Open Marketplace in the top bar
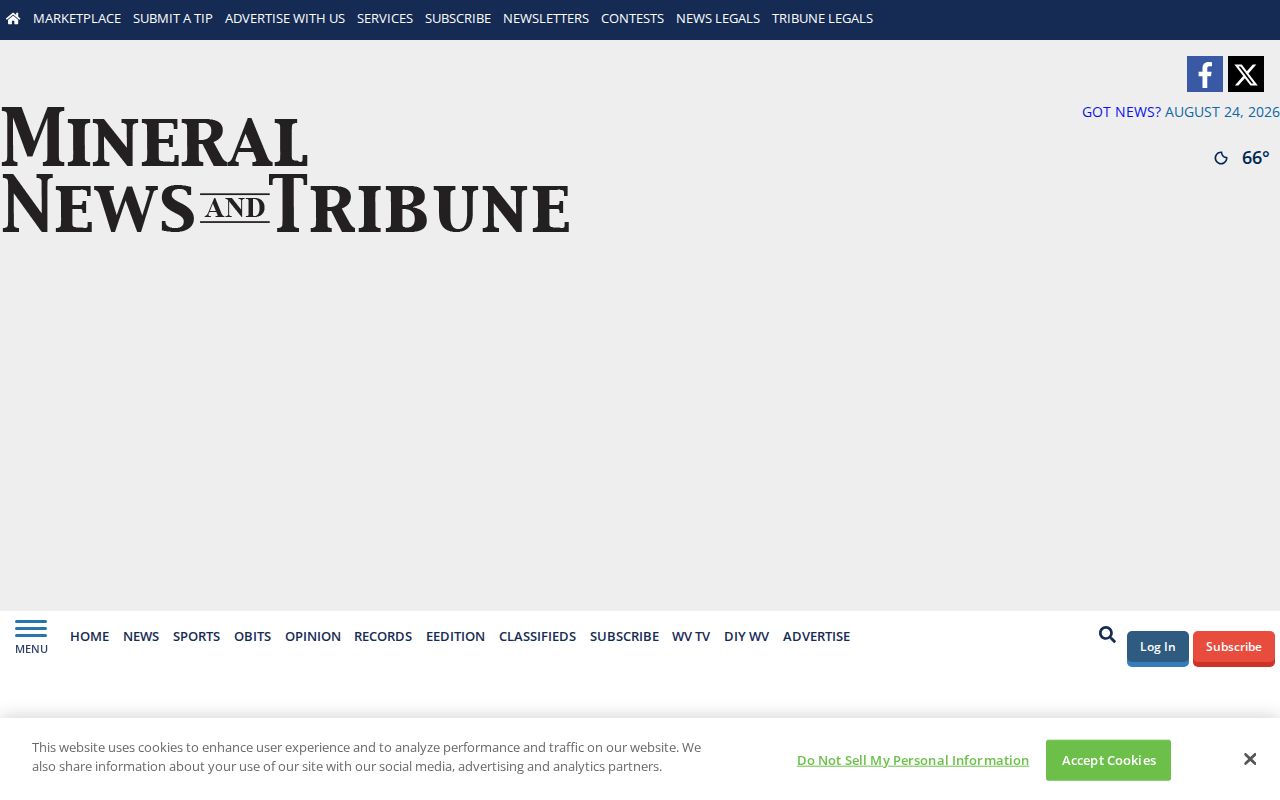Image resolution: width=1280 pixels, height=800 pixels. tap(77, 18)
